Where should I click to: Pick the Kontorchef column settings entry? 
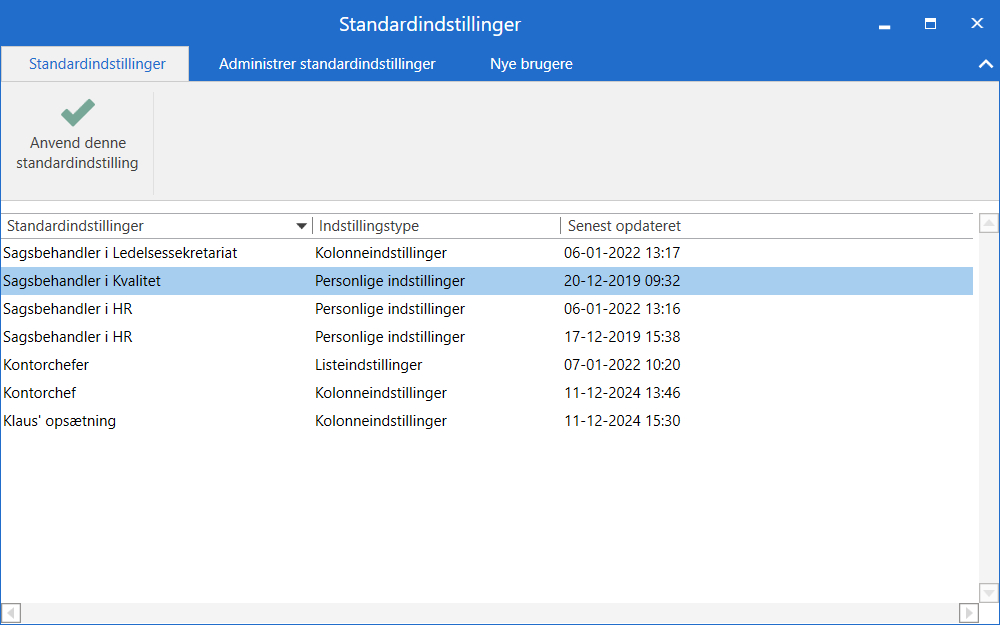coord(40,393)
